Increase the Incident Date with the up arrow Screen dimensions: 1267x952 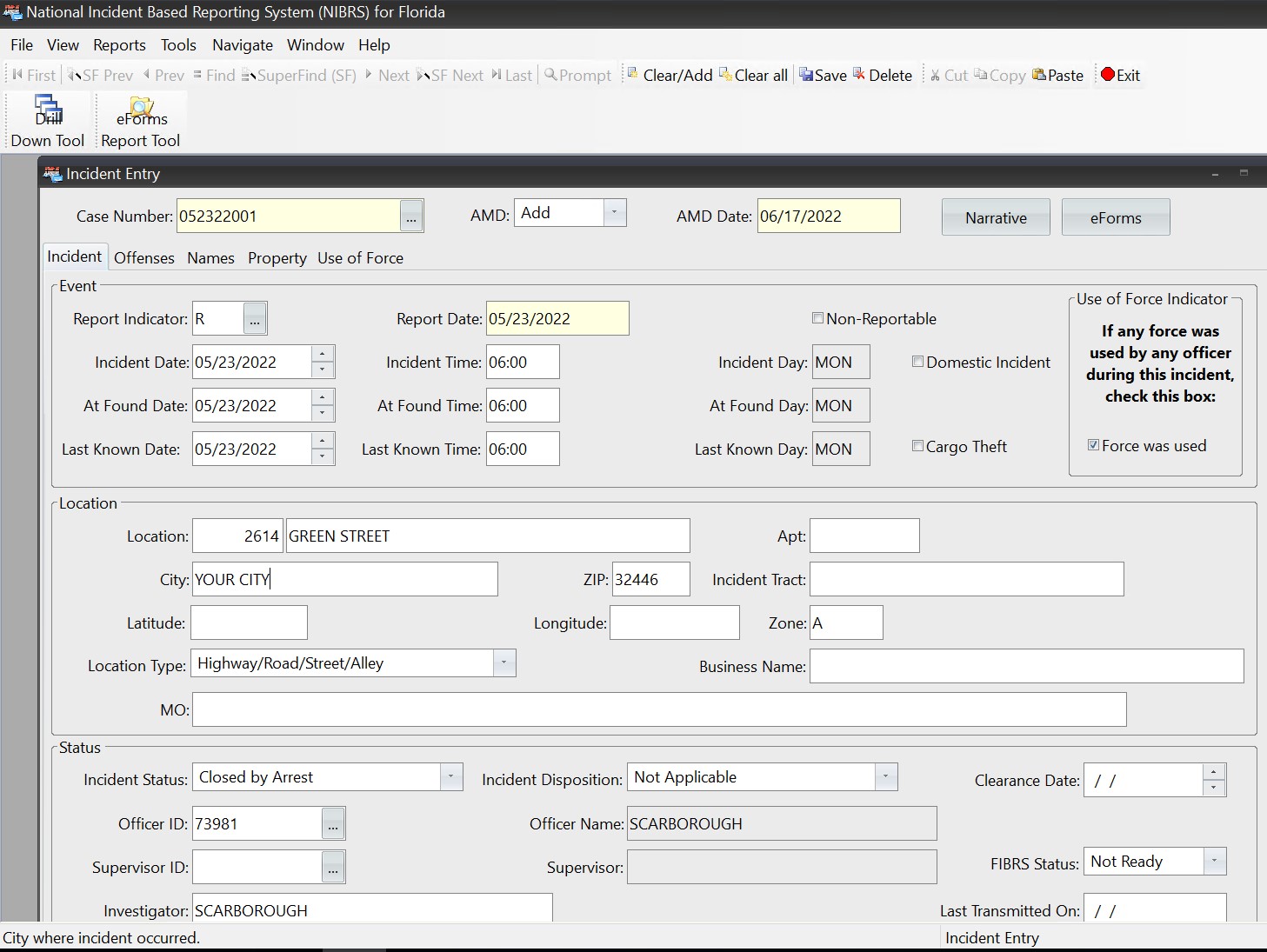[323, 354]
